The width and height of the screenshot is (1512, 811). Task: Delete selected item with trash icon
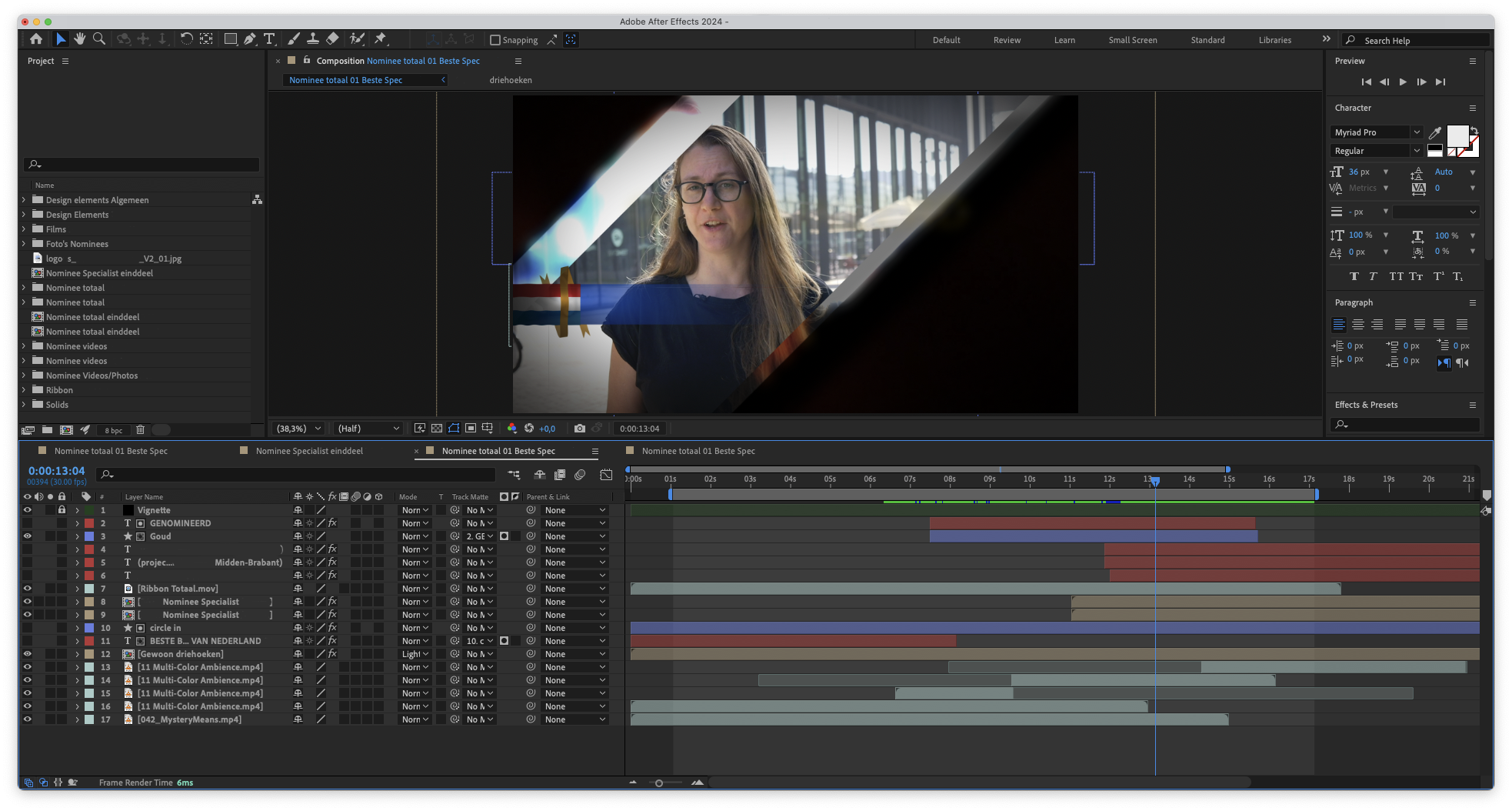point(140,430)
